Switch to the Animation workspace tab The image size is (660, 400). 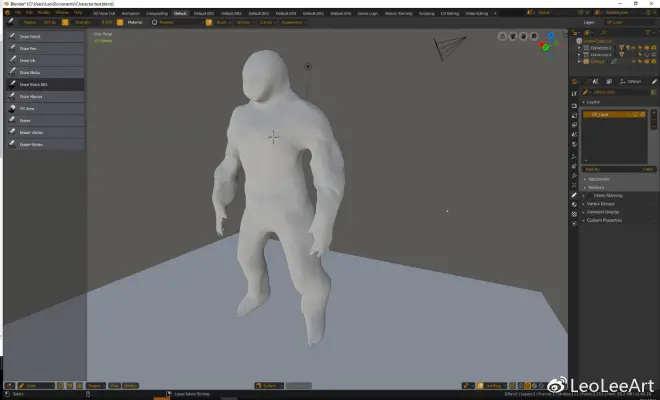coord(130,13)
